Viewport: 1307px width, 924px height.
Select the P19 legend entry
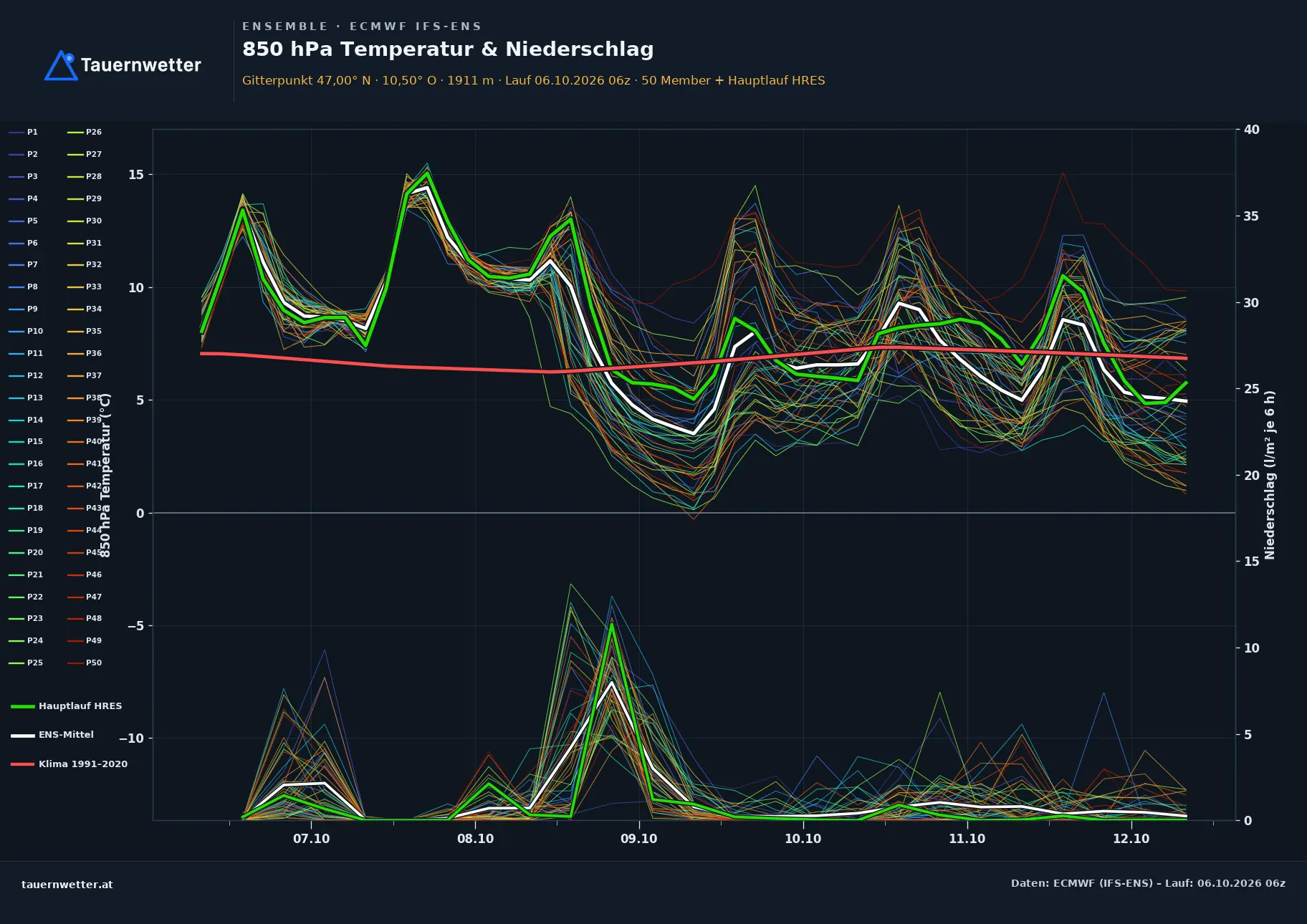click(26, 530)
